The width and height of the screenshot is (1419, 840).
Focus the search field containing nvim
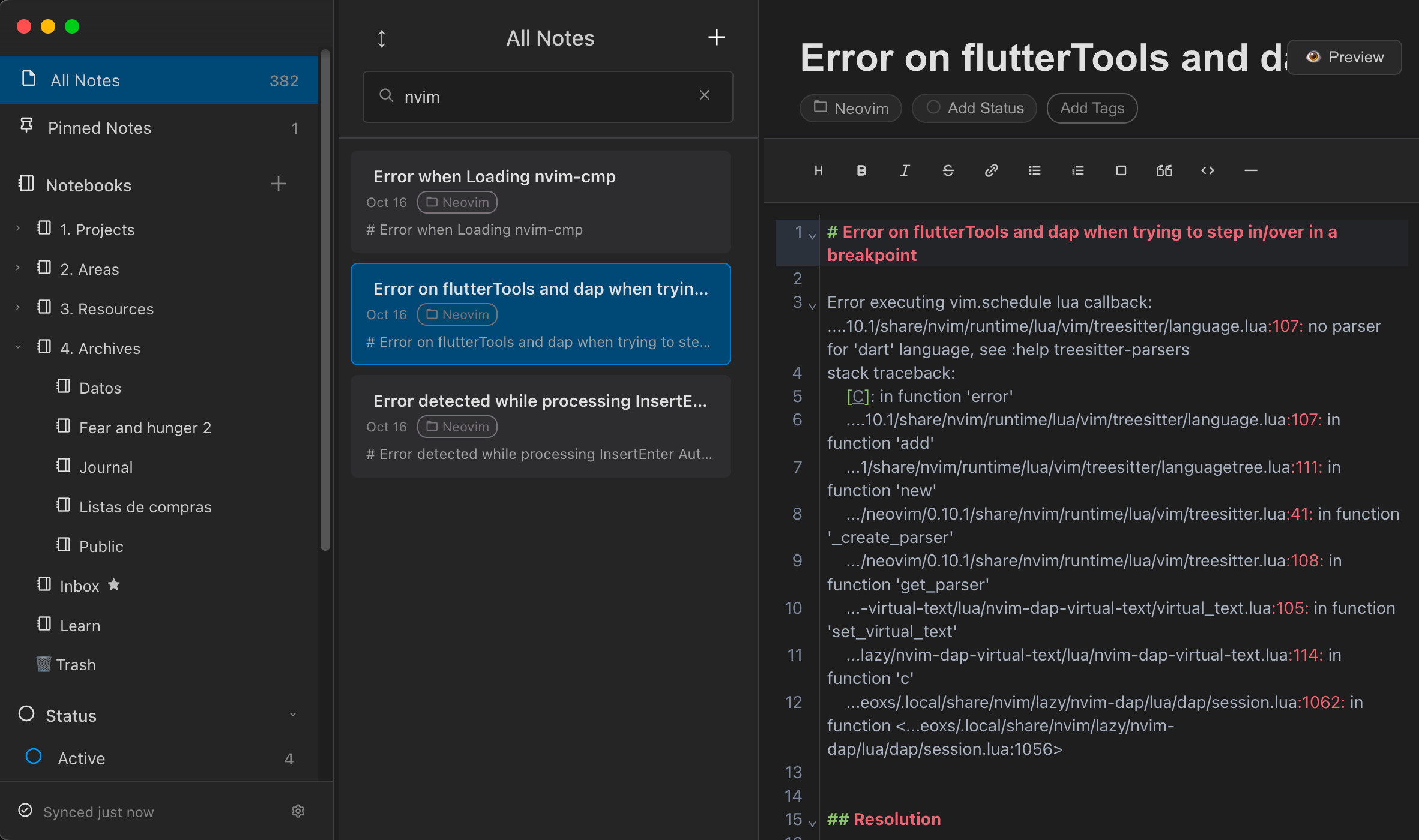click(547, 97)
